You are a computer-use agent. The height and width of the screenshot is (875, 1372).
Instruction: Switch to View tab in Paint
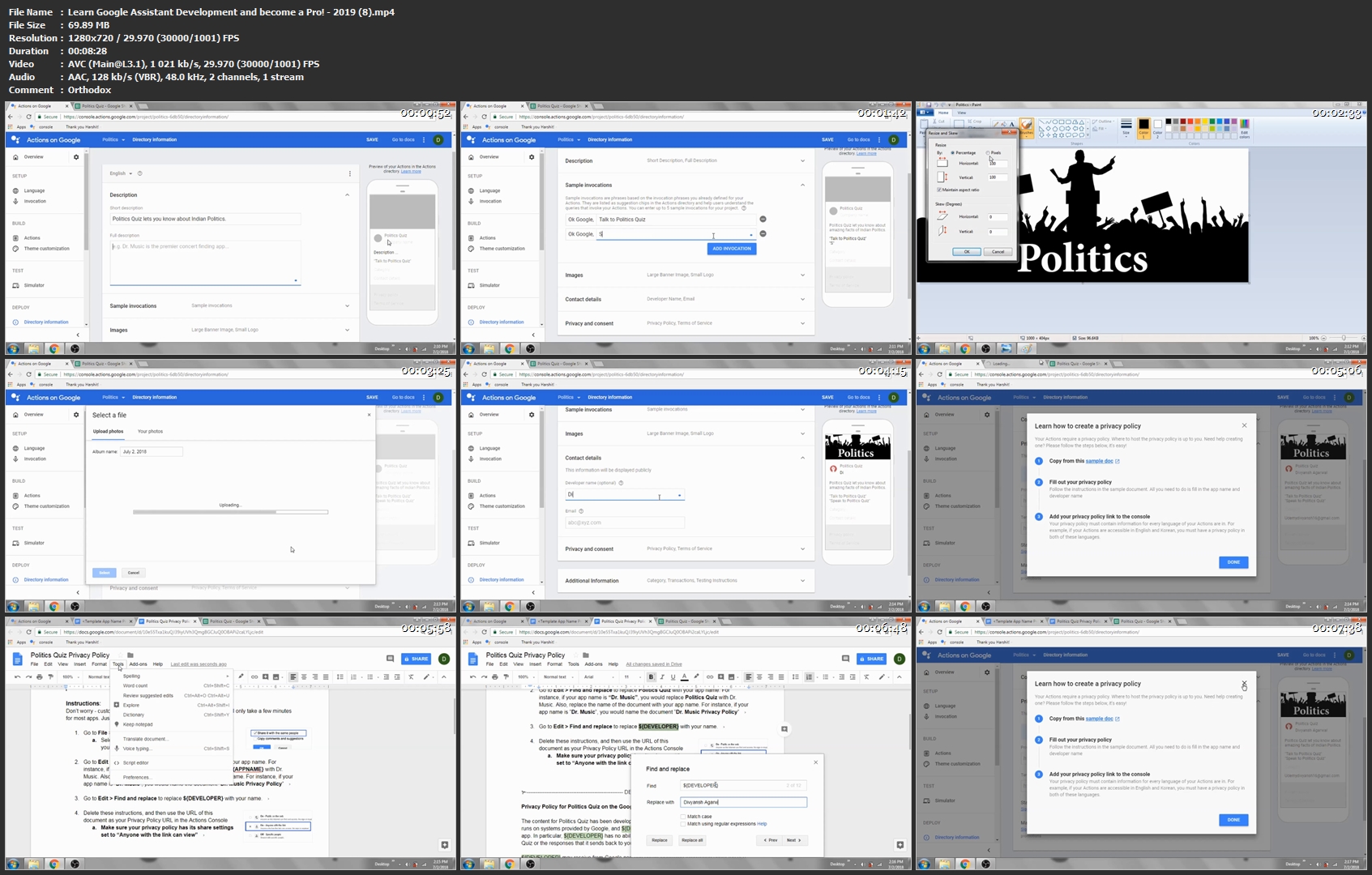point(962,113)
